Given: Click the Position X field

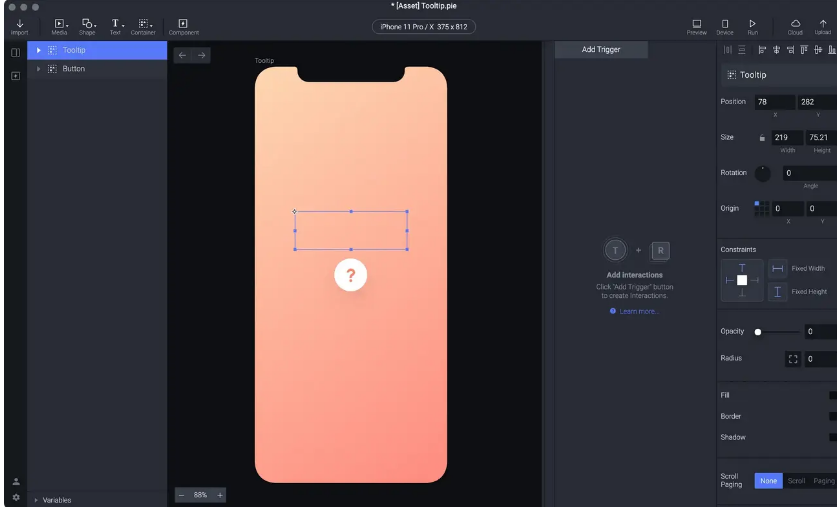Looking at the screenshot, I should coord(775,102).
